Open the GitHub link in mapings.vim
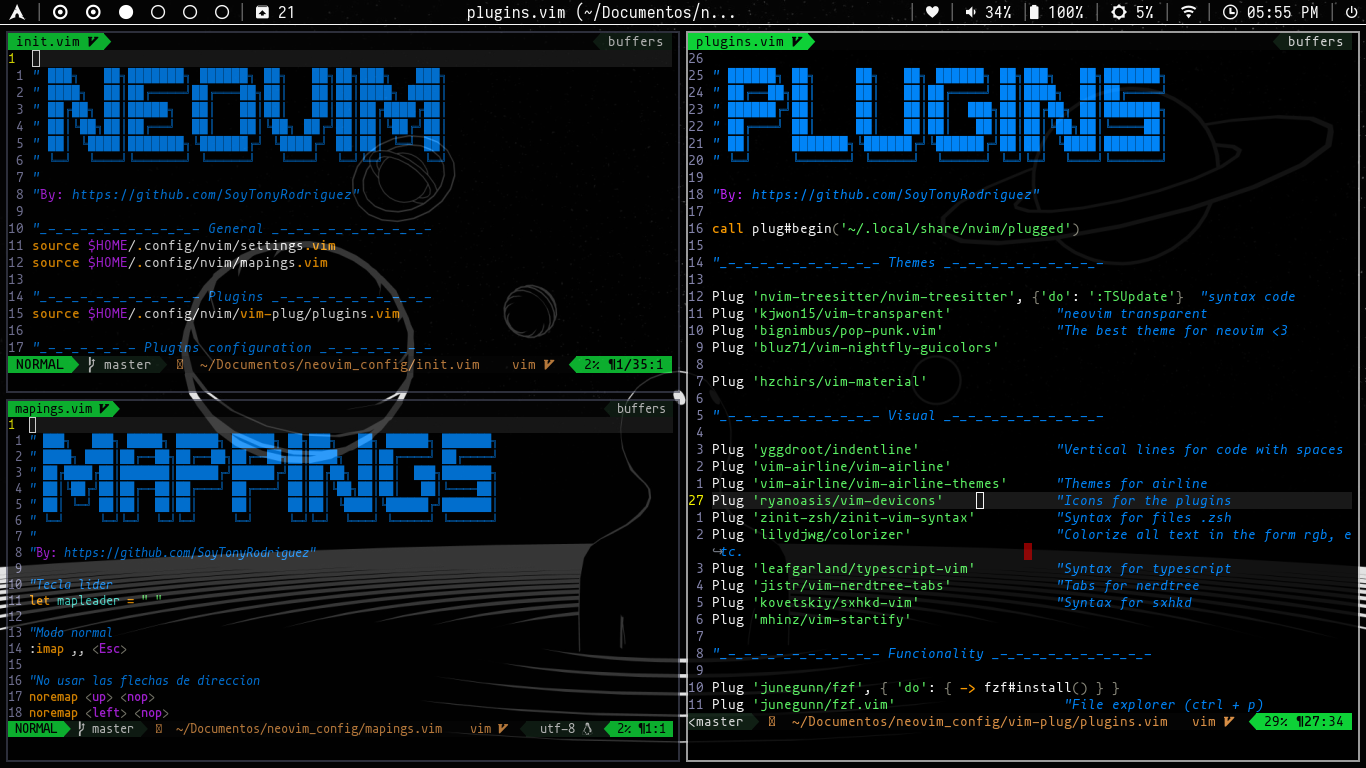The width and height of the screenshot is (1366, 768). 189,552
